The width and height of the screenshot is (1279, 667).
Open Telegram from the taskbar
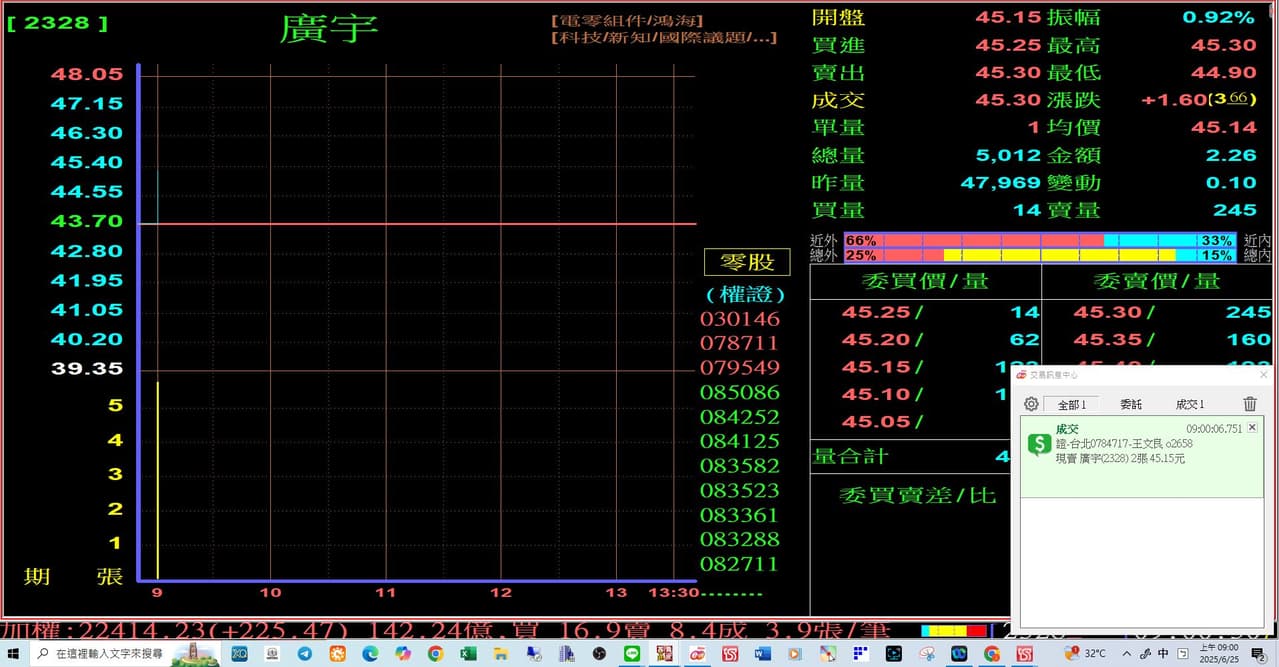305,654
